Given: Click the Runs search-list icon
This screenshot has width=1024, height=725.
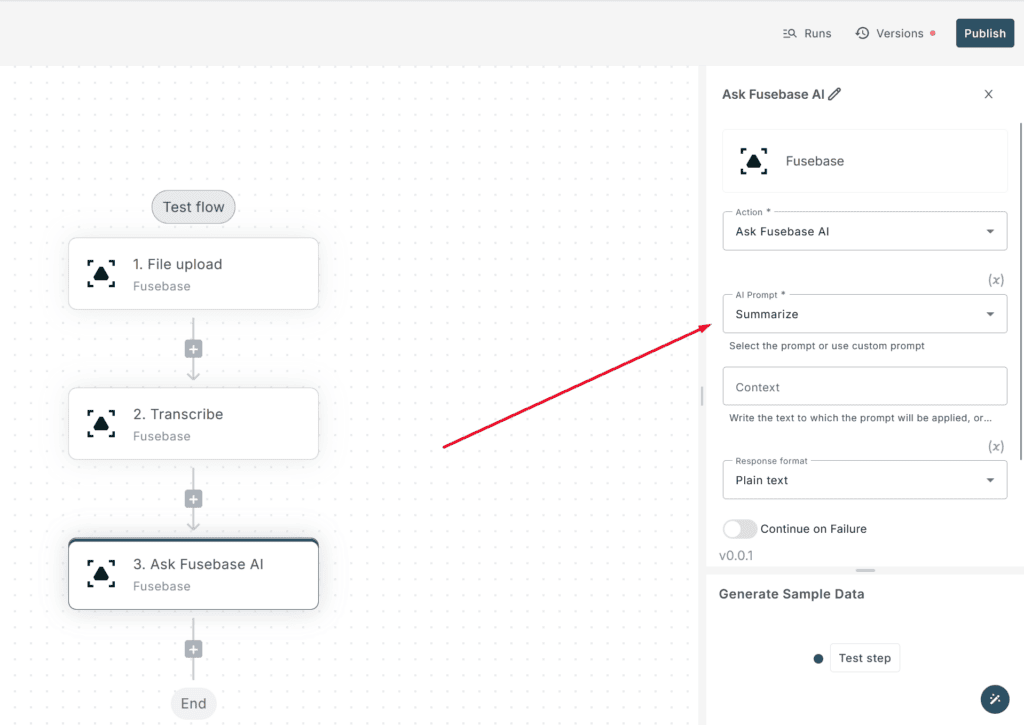Looking at the screenshot, I should click(790, 33).
